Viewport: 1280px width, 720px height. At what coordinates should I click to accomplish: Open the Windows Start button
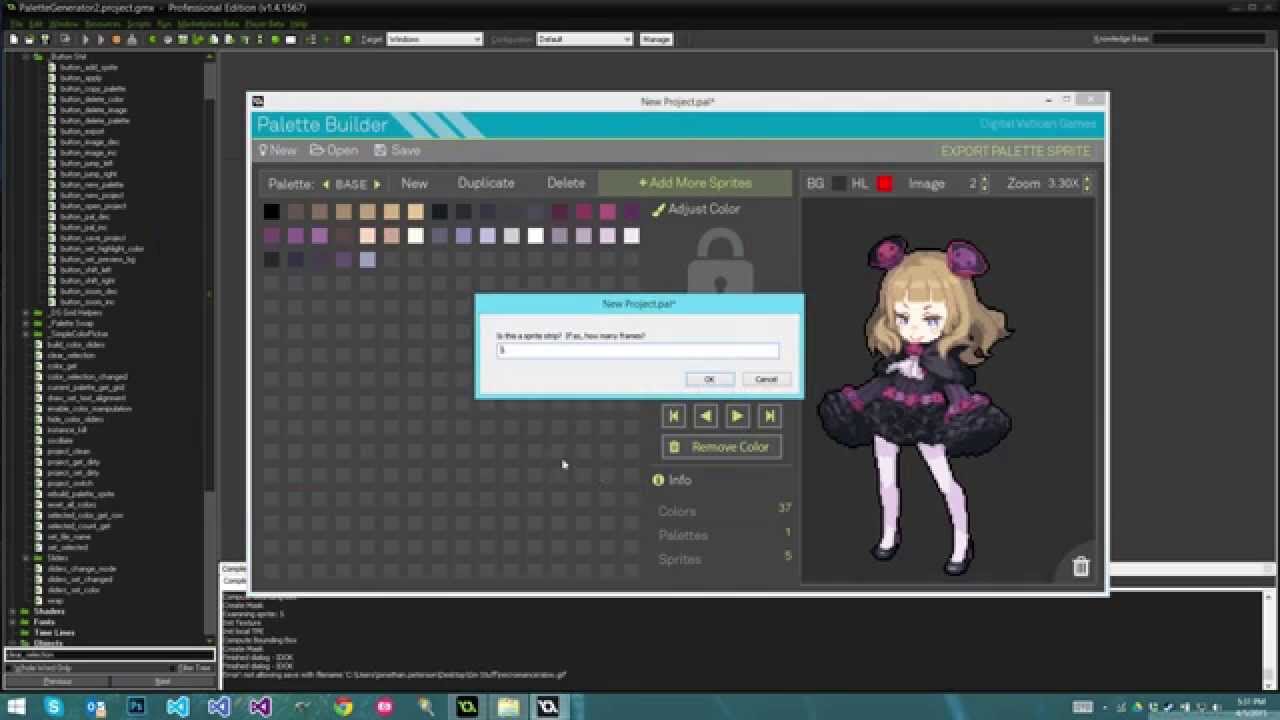tap(18, 707)
